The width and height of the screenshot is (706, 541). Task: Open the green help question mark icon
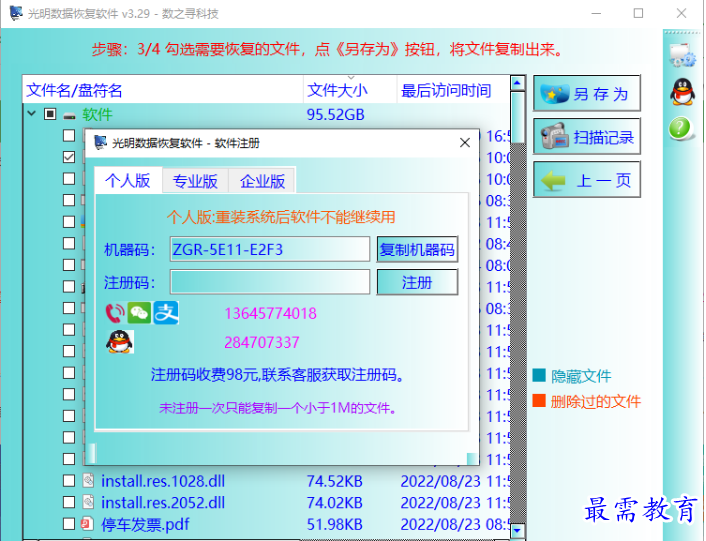680,128
